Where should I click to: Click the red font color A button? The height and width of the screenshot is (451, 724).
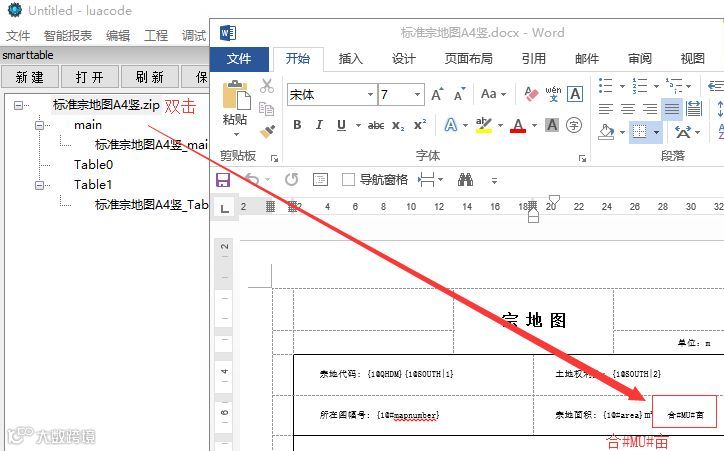518,125
